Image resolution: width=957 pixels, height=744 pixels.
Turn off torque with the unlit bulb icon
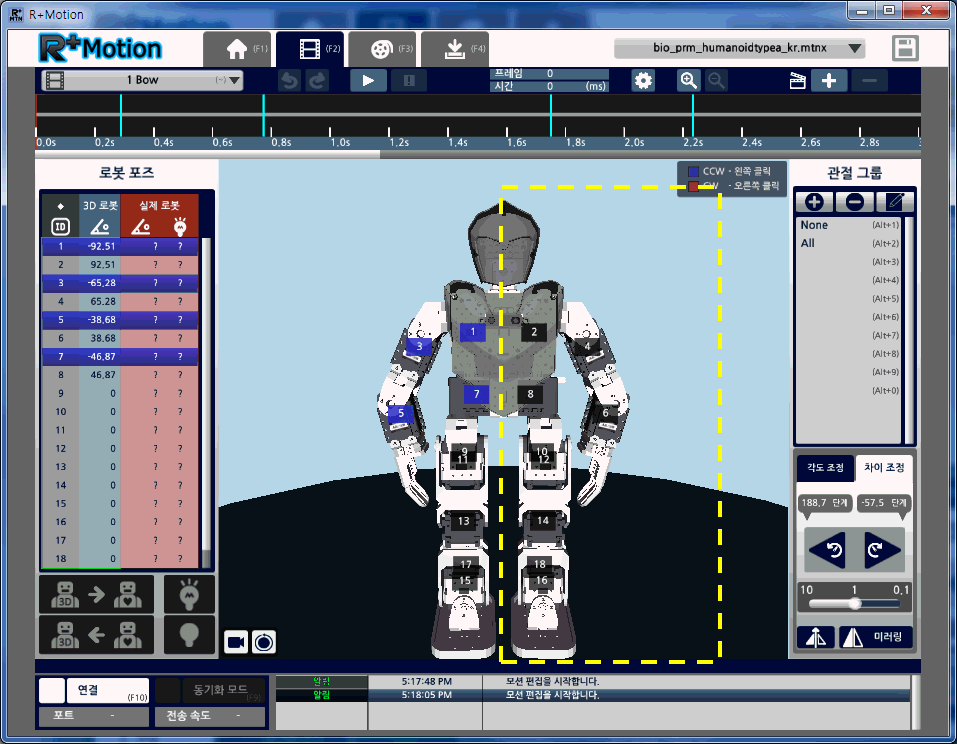189,635
